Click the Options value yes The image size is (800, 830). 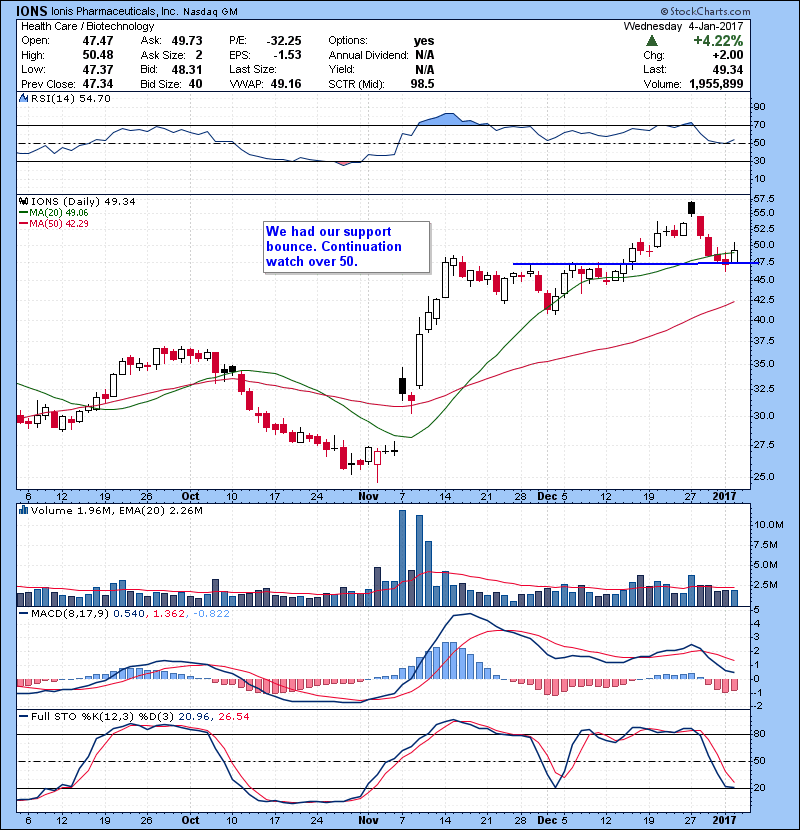point(424,41)
